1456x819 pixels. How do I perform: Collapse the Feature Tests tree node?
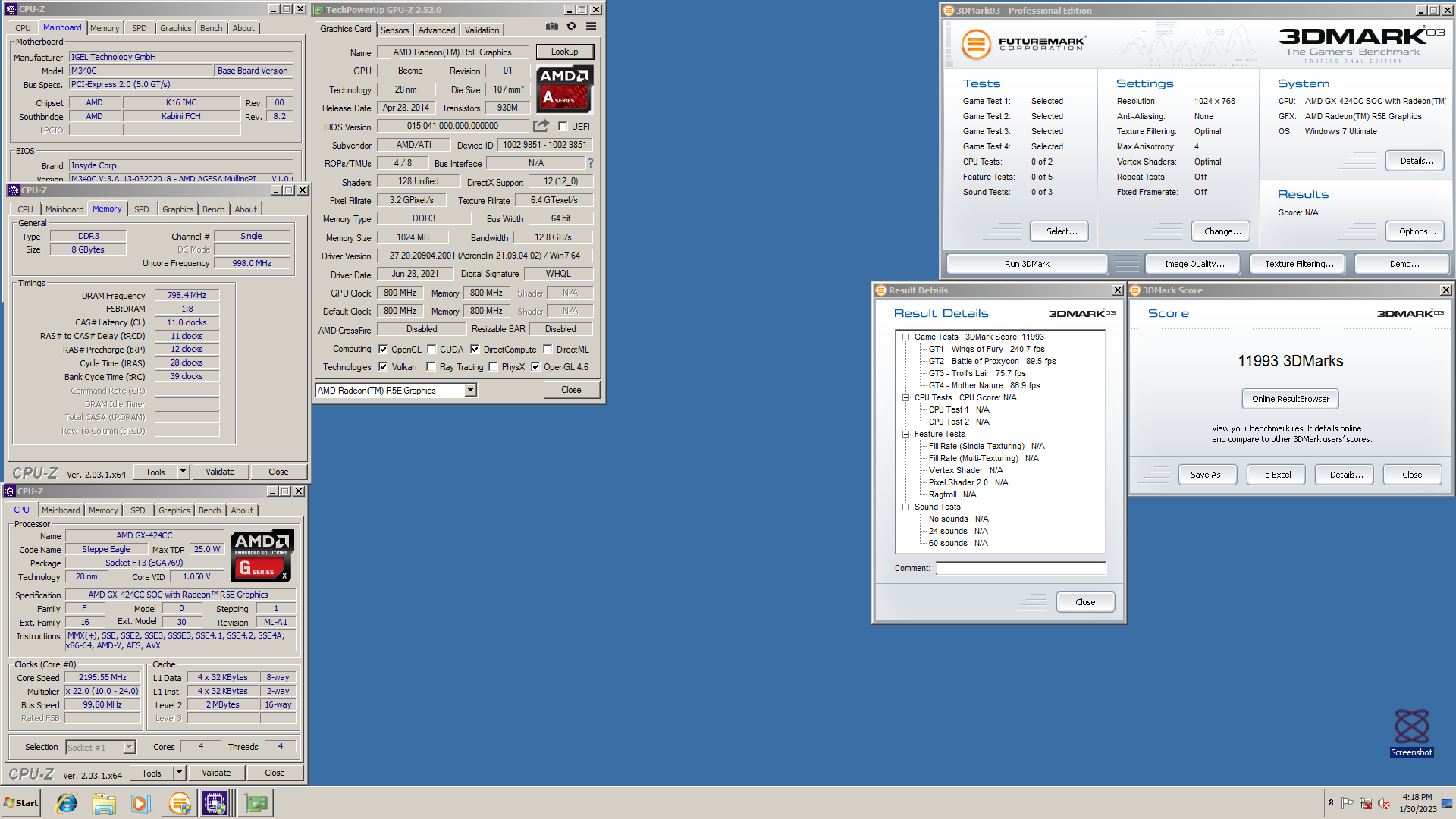pos(905,434)
